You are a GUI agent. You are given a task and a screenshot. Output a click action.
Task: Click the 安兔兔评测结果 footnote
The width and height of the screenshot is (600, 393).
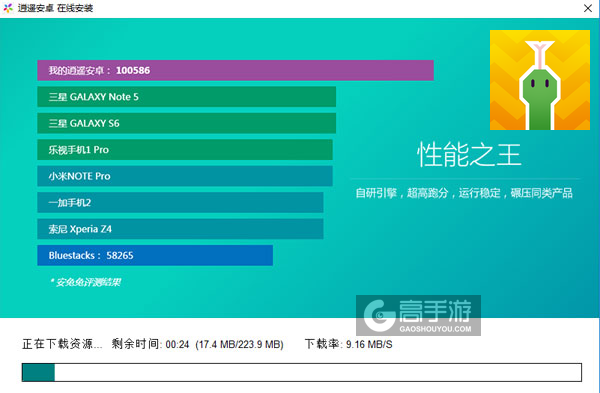coord(86,282)
